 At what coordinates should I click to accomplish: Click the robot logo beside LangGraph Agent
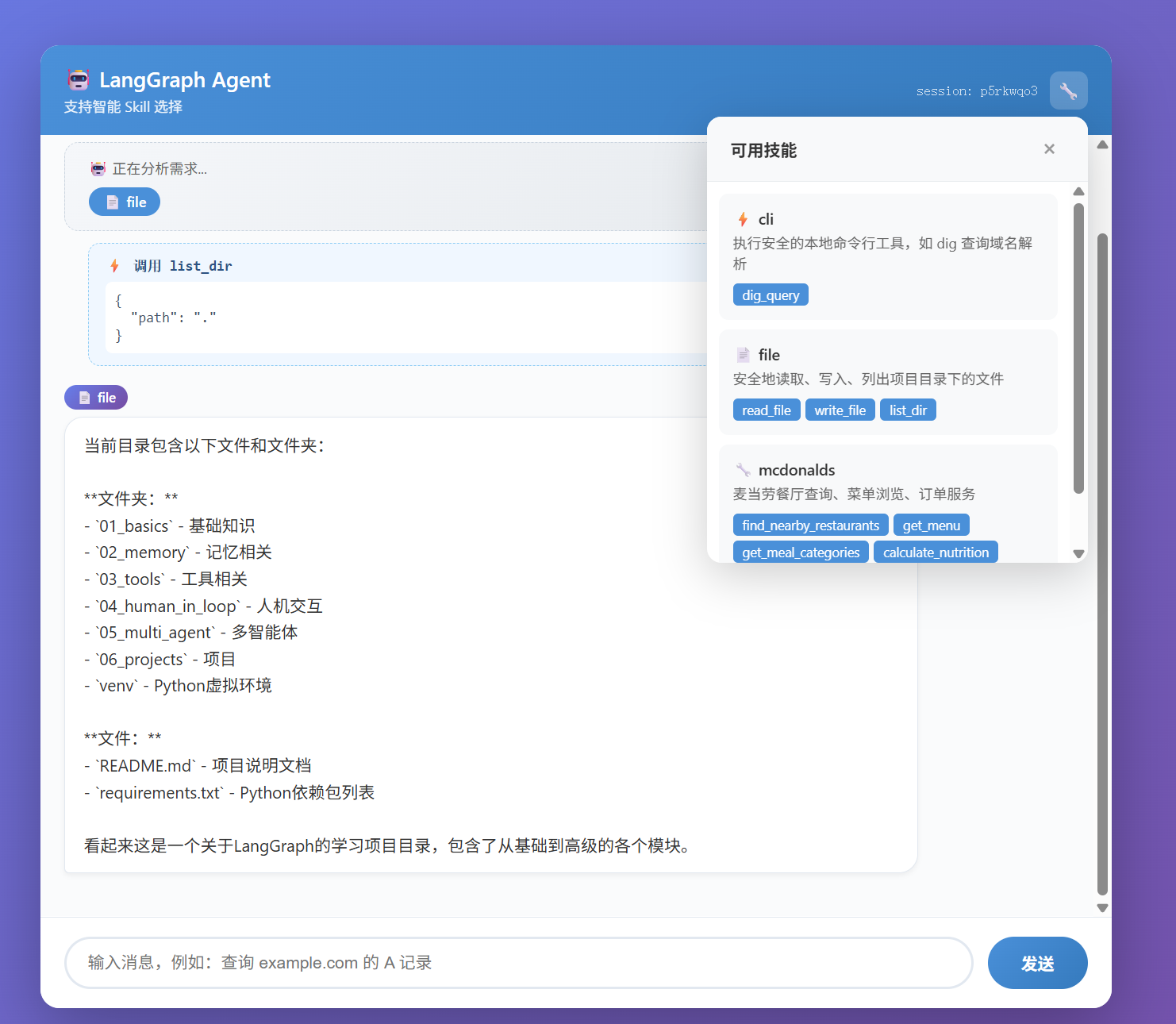point(79,80)
